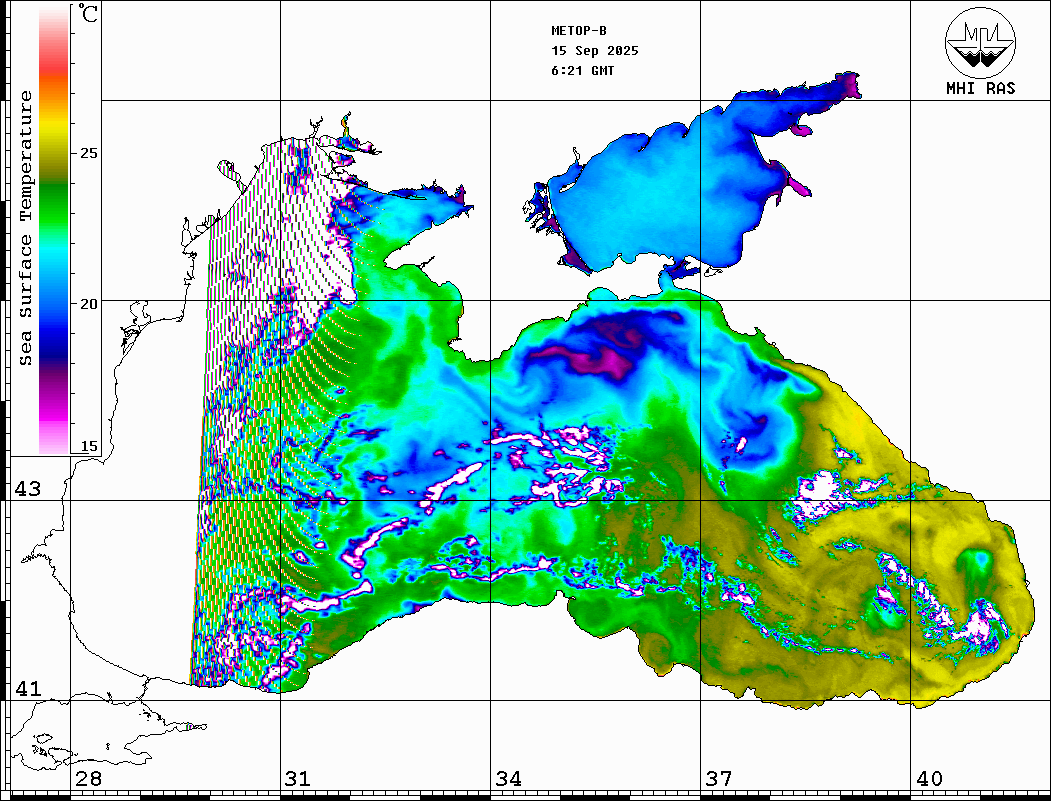Click the longitude 40 axis label

[x=929, y=779]
